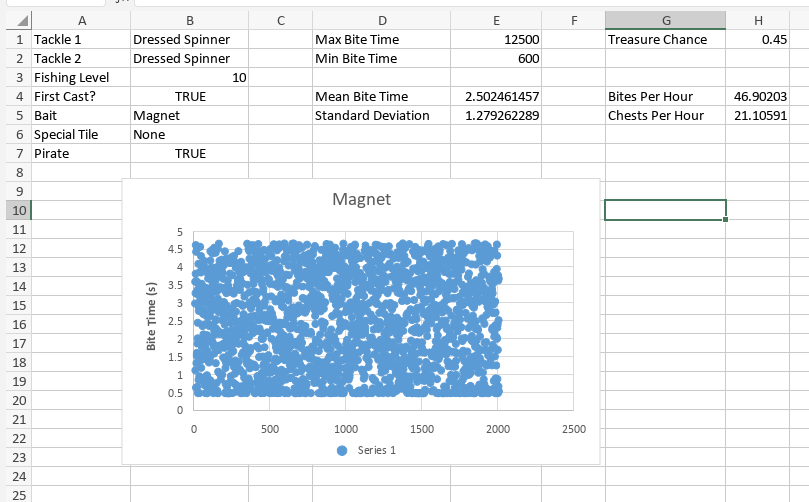The width and height of the screenshot is (809, 502).
Task: Click the 'Pirate' label cell
Action: tap(82, 154)
